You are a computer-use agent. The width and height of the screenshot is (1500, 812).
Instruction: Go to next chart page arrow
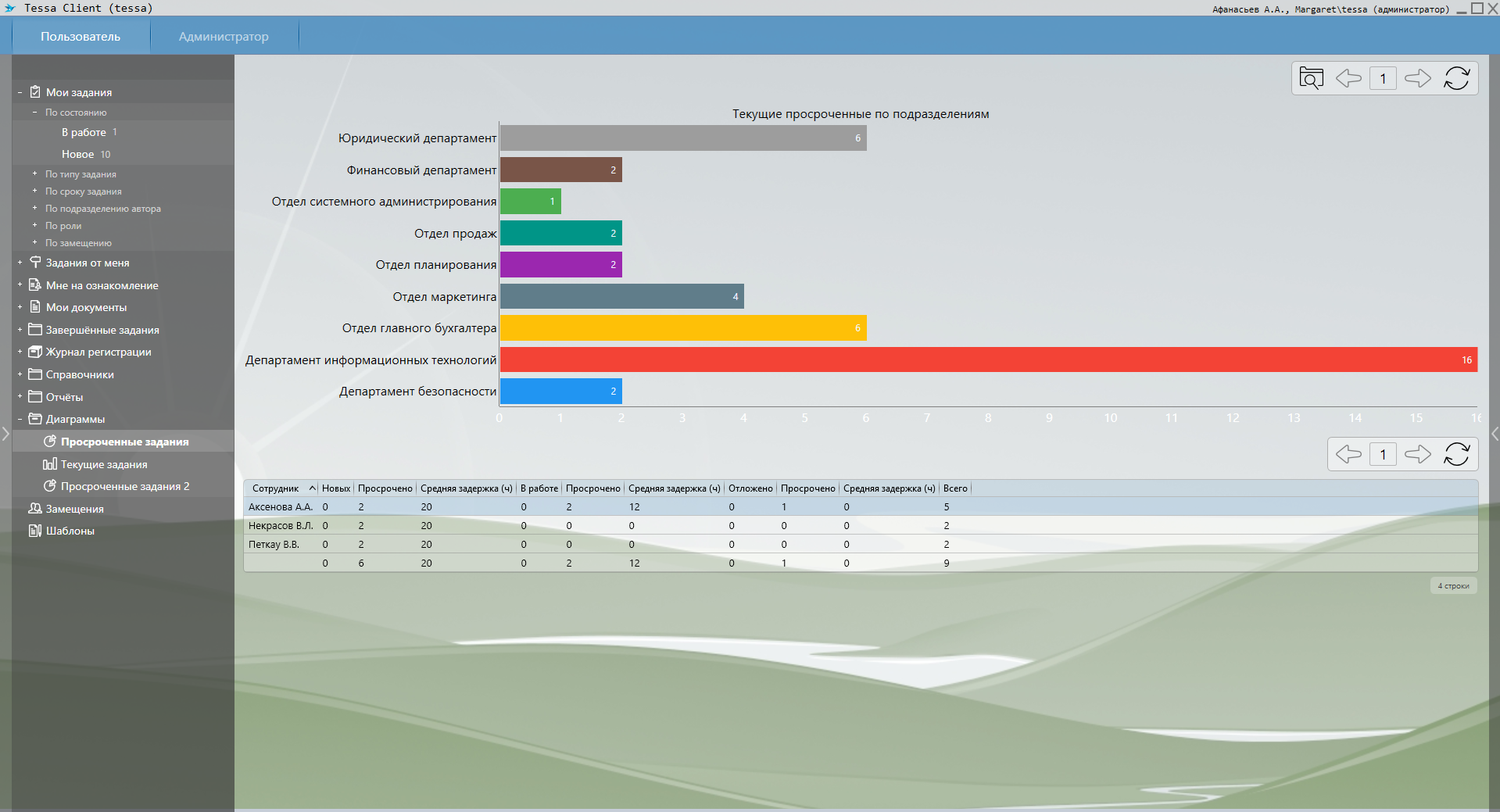pos(1417,78)
